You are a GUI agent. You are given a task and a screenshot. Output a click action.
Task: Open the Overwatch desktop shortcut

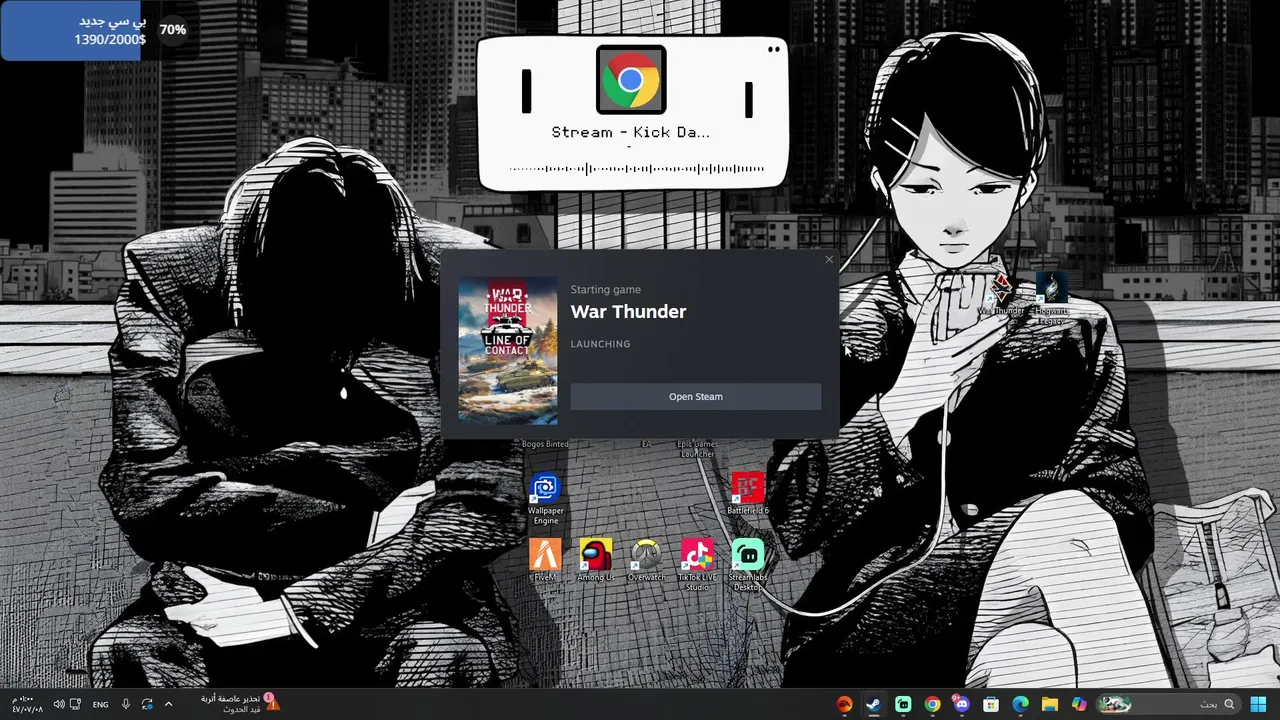pos(646,560)
